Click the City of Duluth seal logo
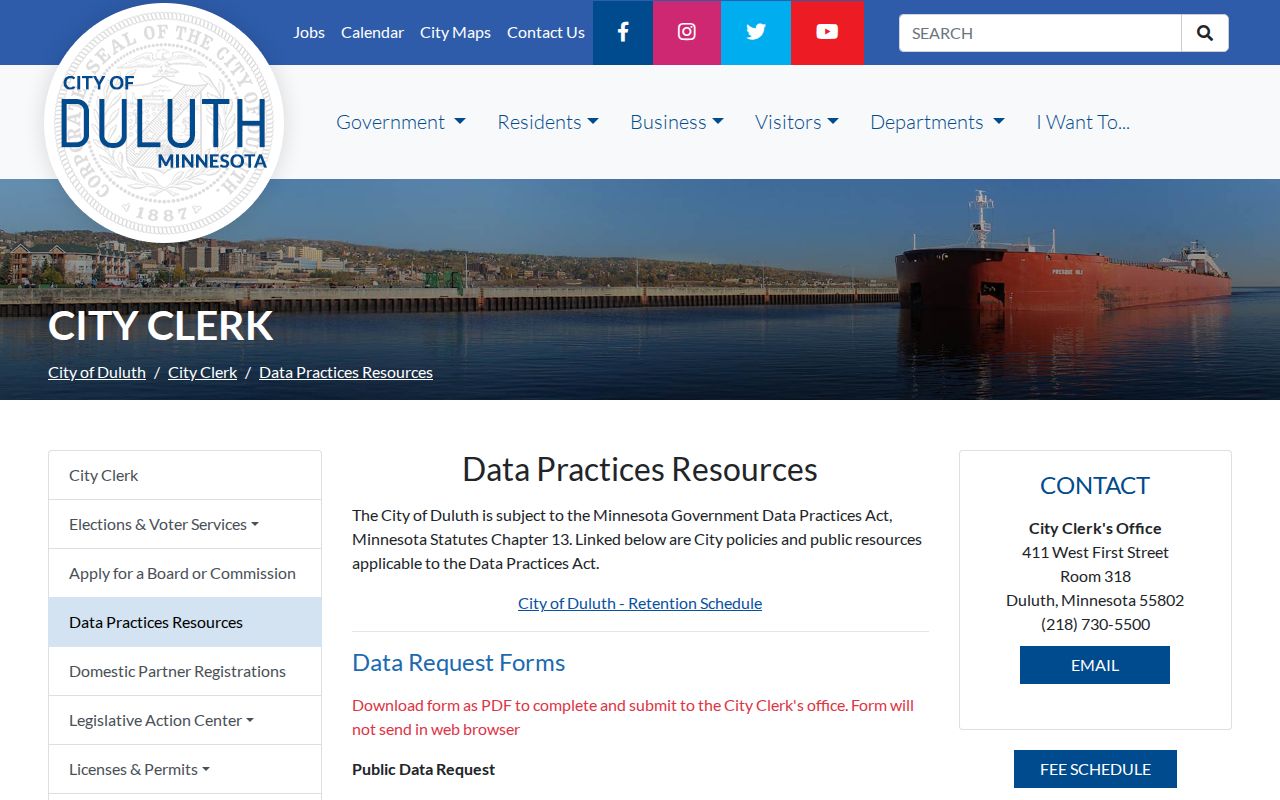This screenshot has width=1280, height=800. pyautogui.click(x=164, y=122)
